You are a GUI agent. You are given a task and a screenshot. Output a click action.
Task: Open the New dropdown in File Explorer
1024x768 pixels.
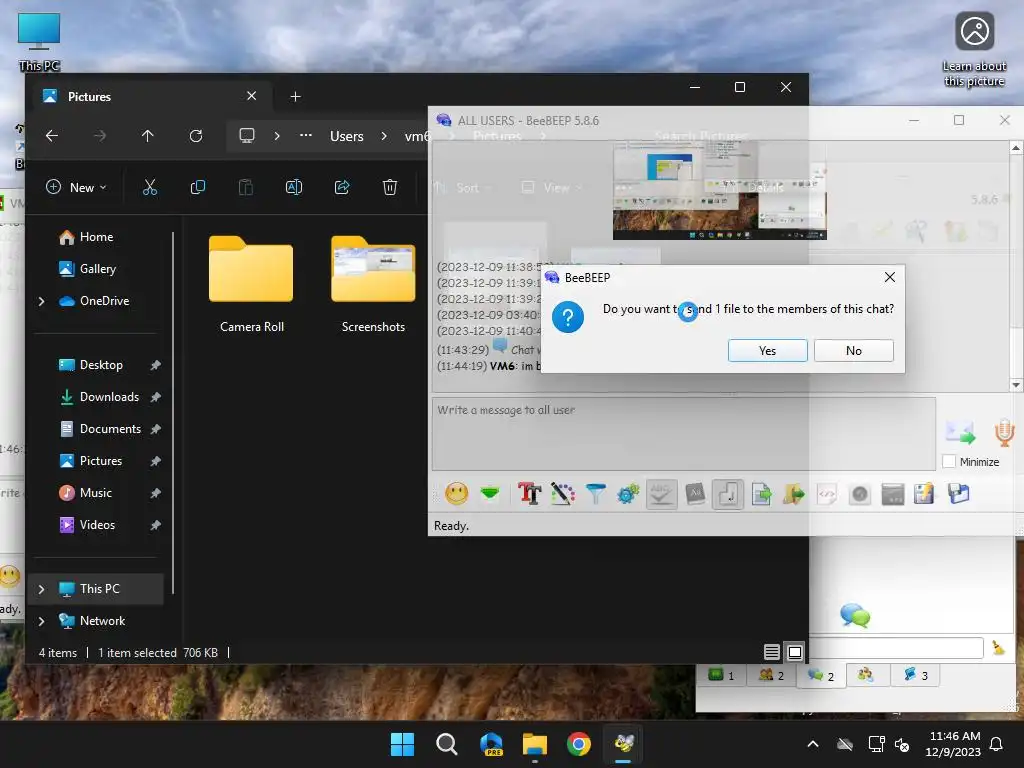click(76, 187)
